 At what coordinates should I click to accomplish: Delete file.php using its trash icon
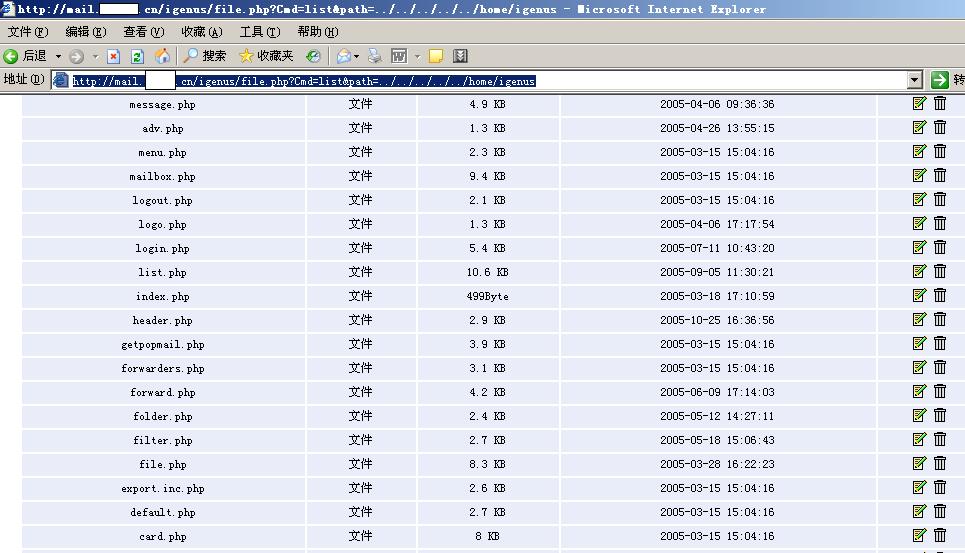940,463
